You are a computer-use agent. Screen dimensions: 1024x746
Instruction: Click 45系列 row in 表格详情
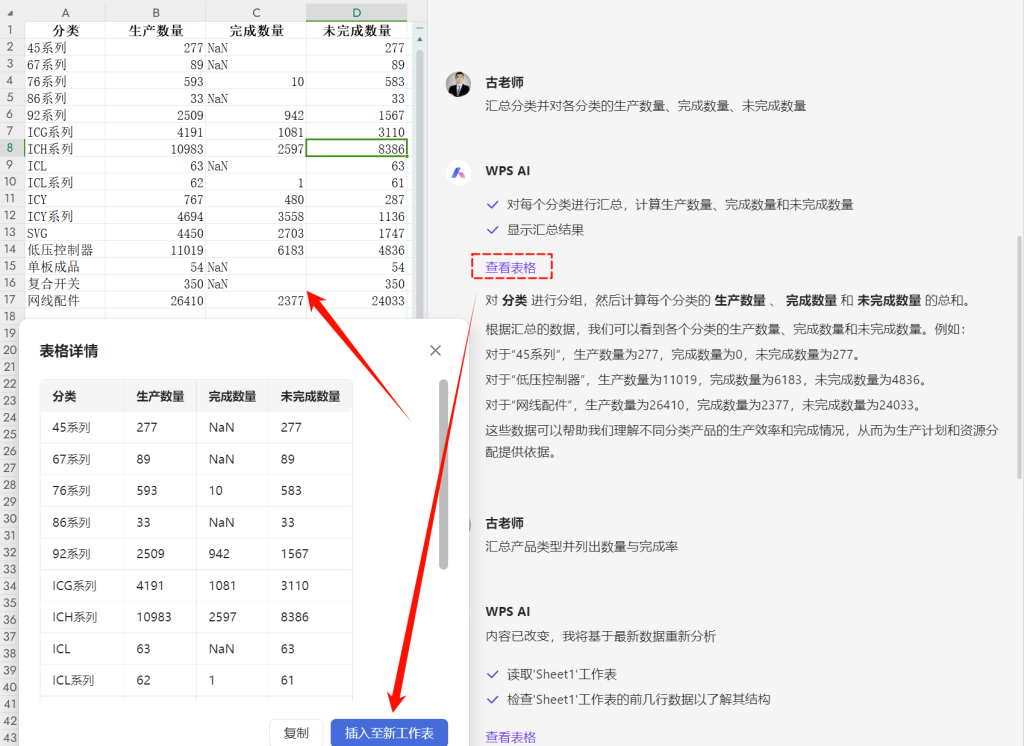[x=196, y=427]
